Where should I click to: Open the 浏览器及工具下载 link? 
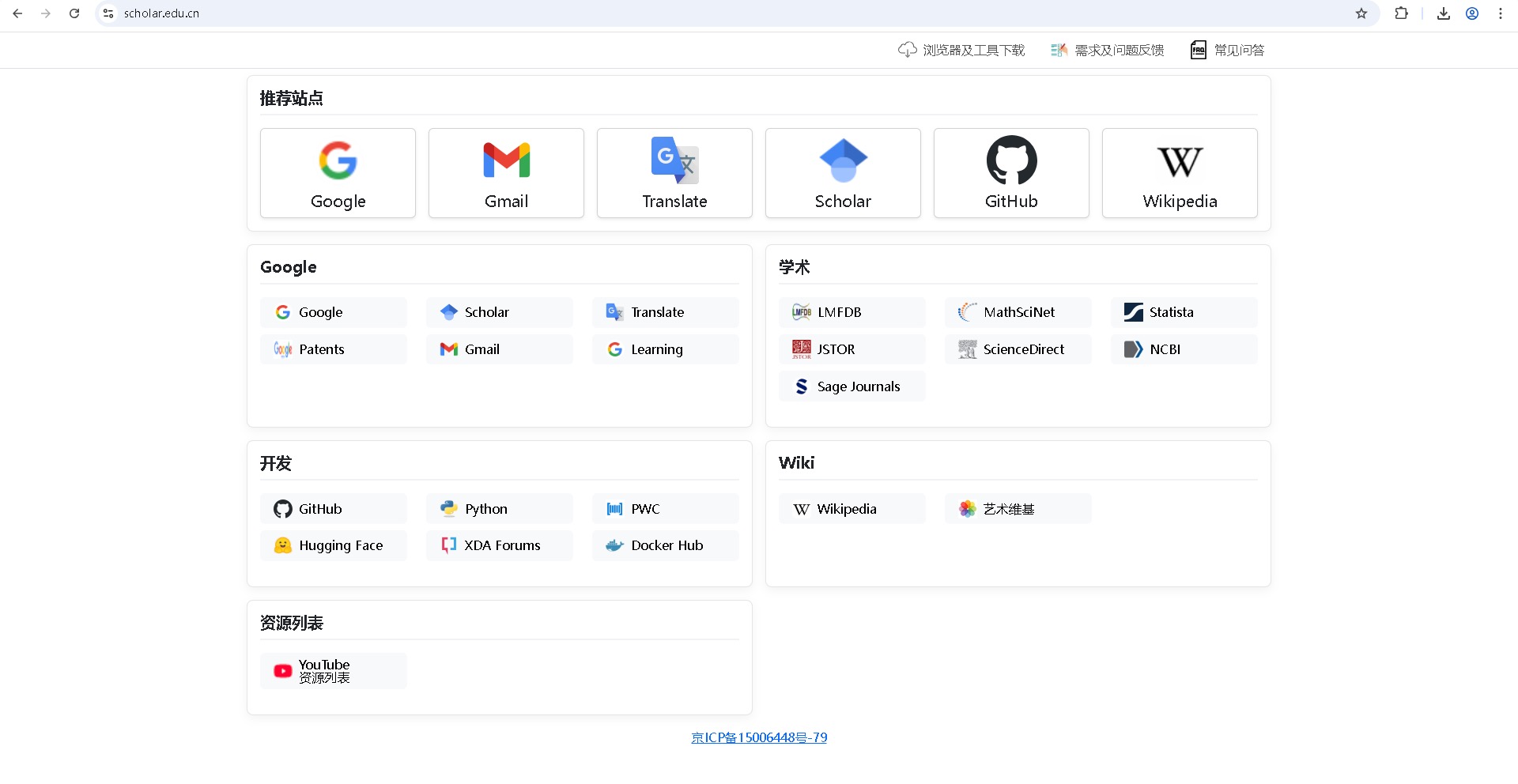961,50
